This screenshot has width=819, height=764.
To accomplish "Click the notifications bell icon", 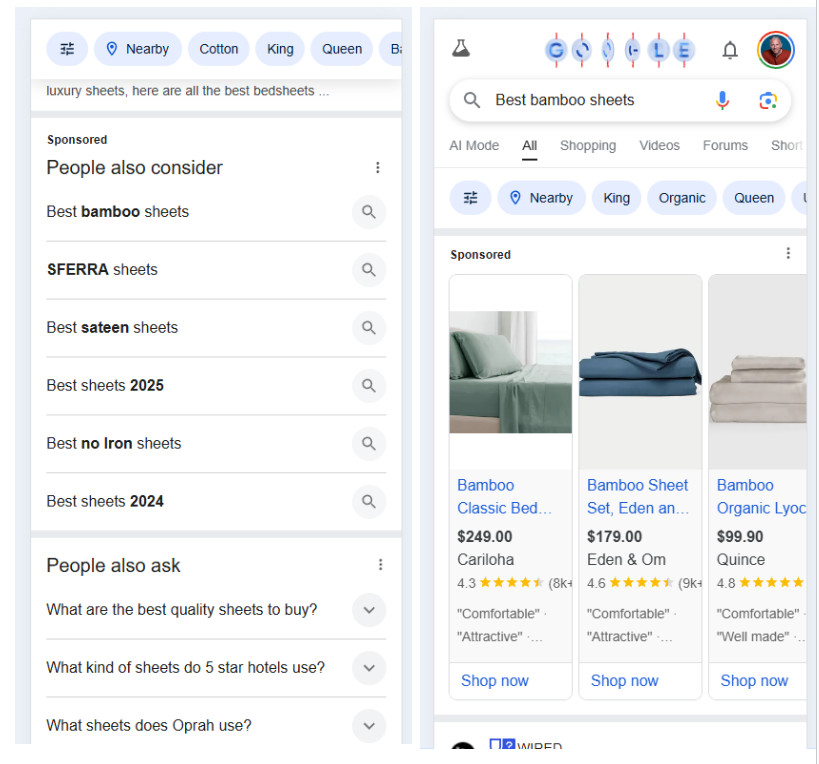I will pos(730,50).
